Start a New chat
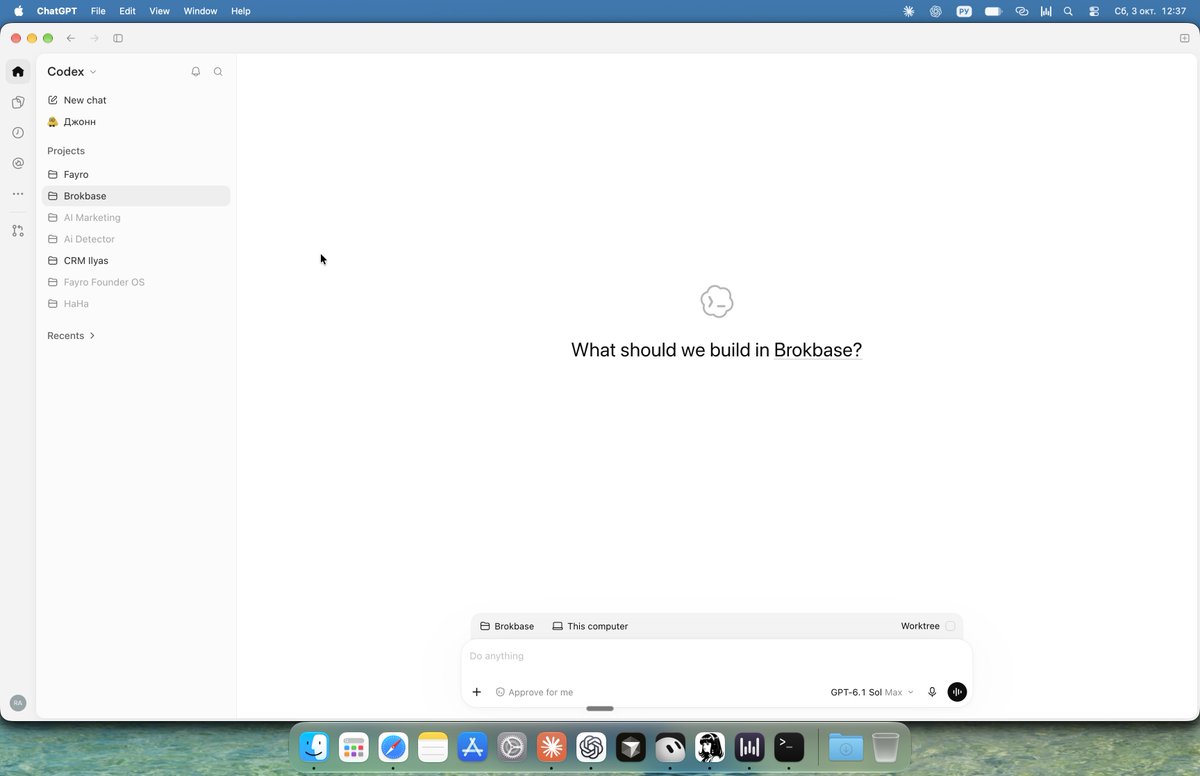Viewport: 1200px width, 776px height. coord(136,100)
